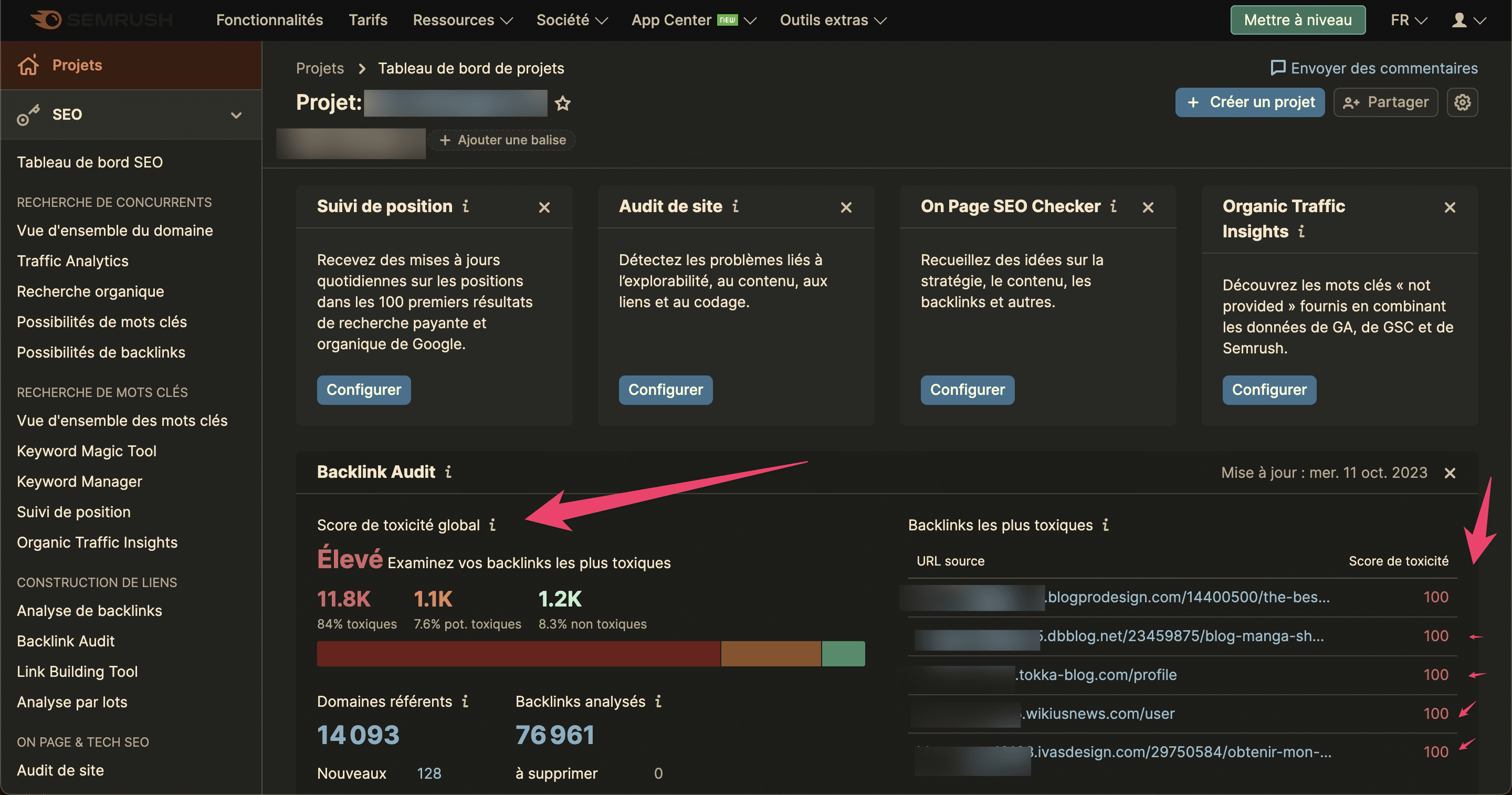
Task: Open info icon beside Backlink Audit title
Action: tap(448, 472)
